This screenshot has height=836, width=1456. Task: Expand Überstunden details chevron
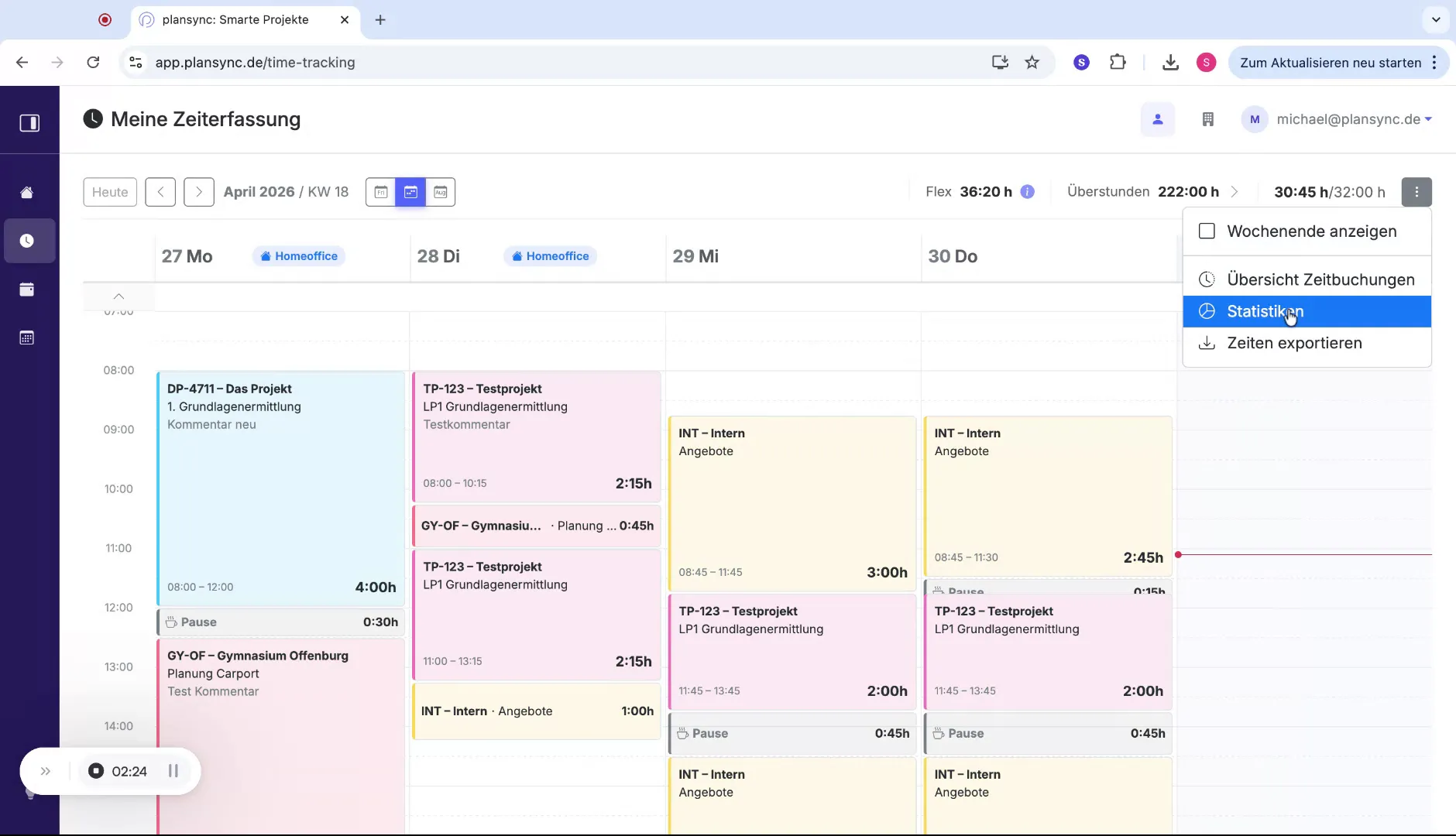(x=1235, y=192)
